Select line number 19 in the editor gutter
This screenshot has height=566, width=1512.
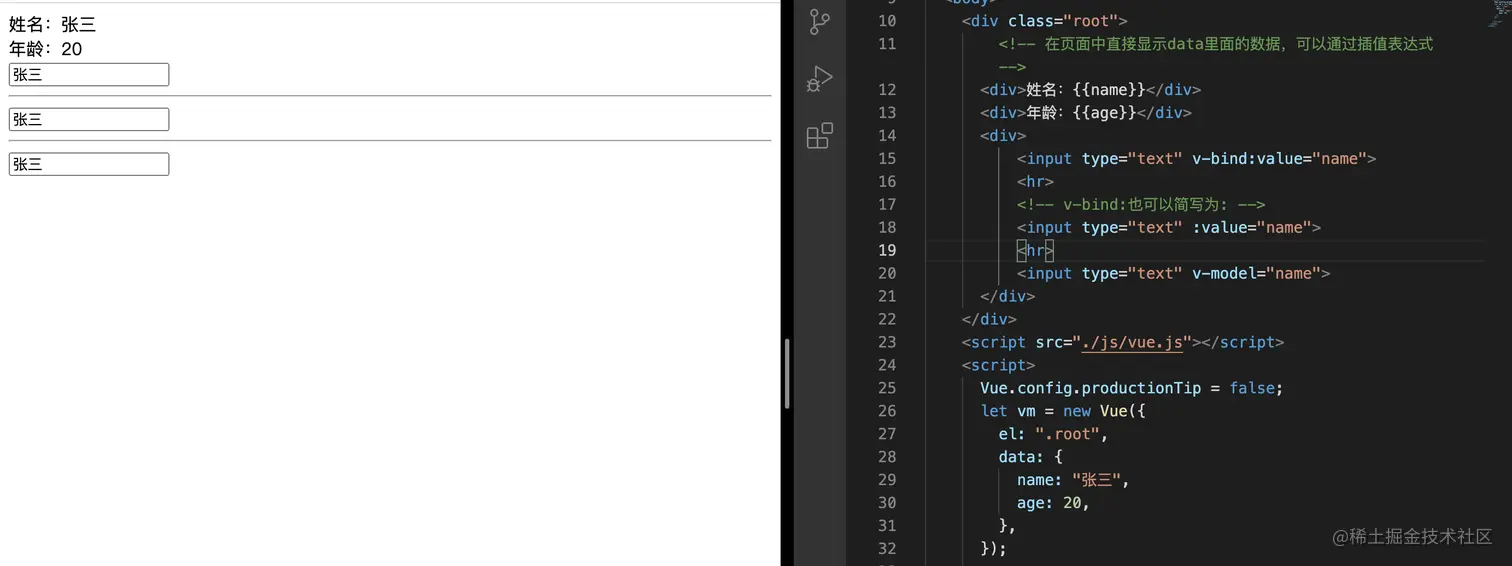click(x=887, y=250)
